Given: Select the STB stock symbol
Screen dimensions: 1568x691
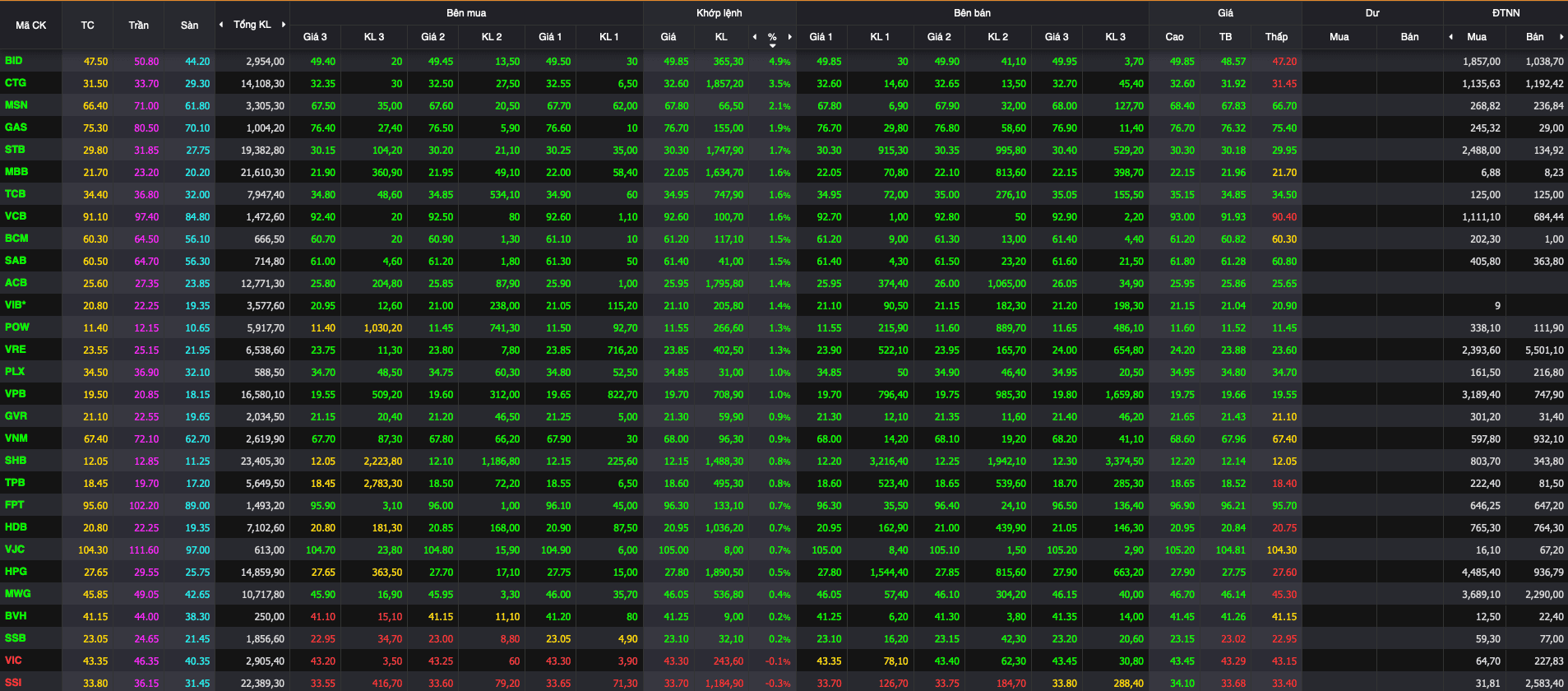Looking at the screenshot, I should tap(15, 150).
